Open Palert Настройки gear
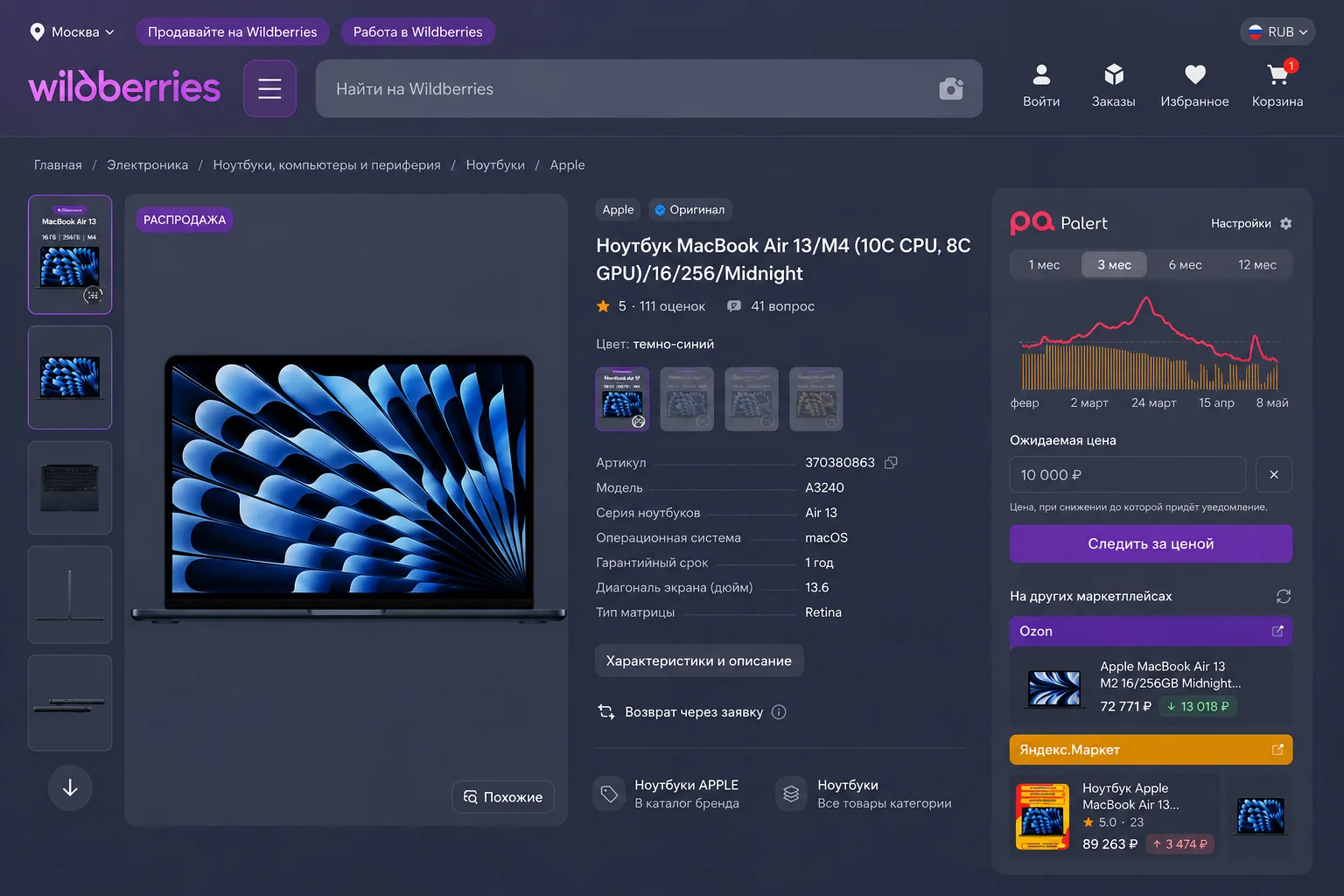 coord(1285,223)
